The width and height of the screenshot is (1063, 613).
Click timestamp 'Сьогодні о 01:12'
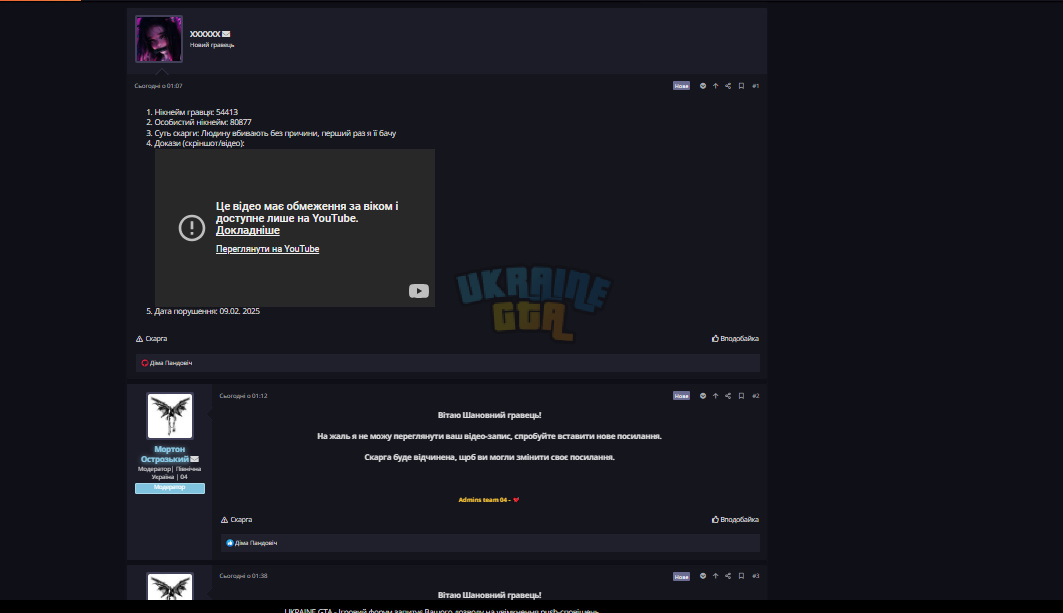(243, 396)
